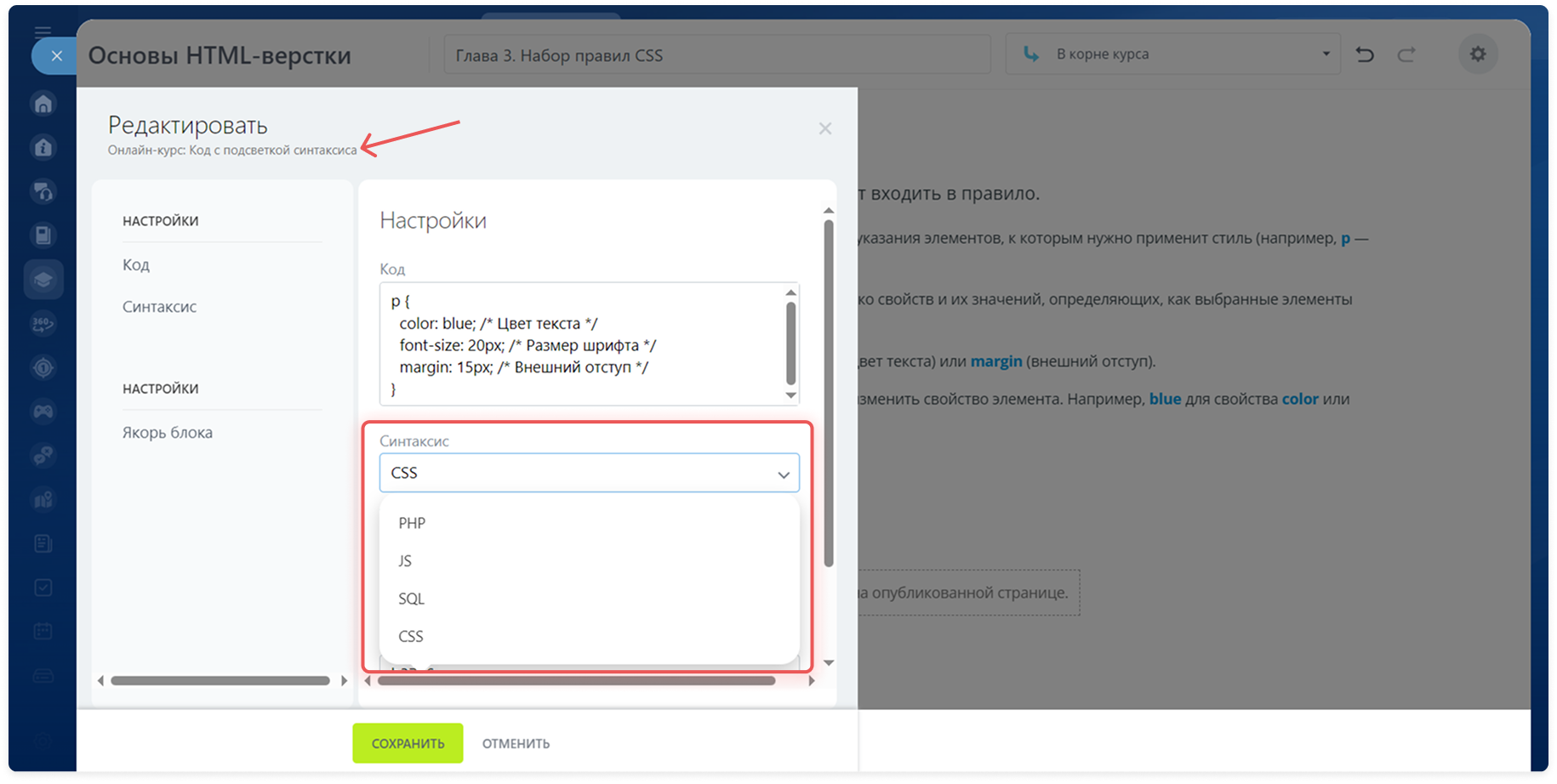Expand the Синтаксис CSS dropdown

(589, 473)
